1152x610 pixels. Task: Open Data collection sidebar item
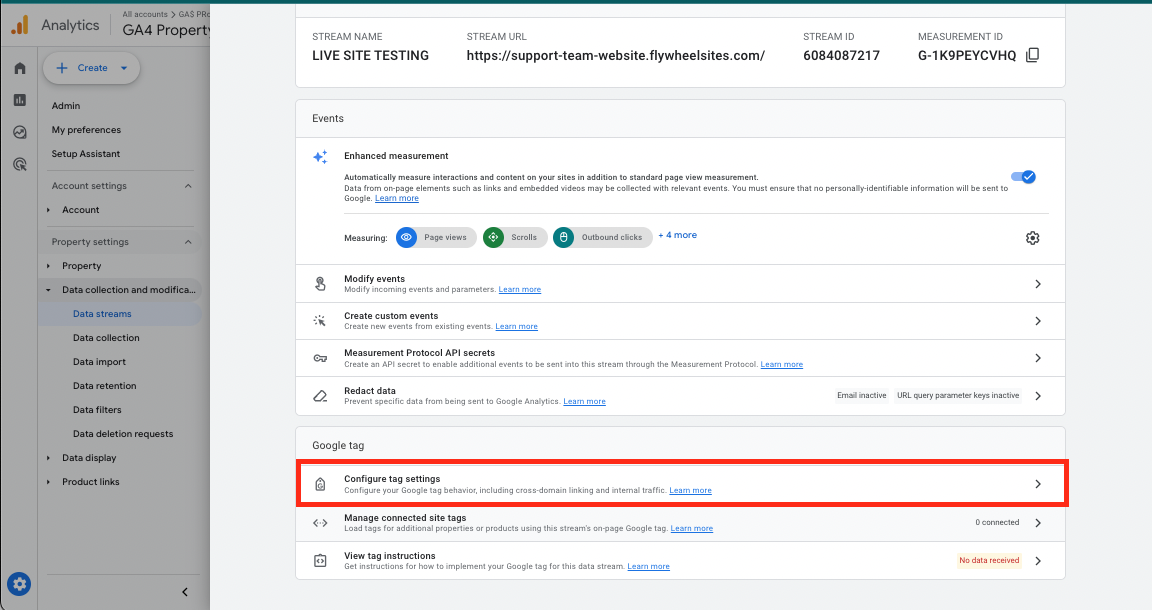[x=106, y=338]
